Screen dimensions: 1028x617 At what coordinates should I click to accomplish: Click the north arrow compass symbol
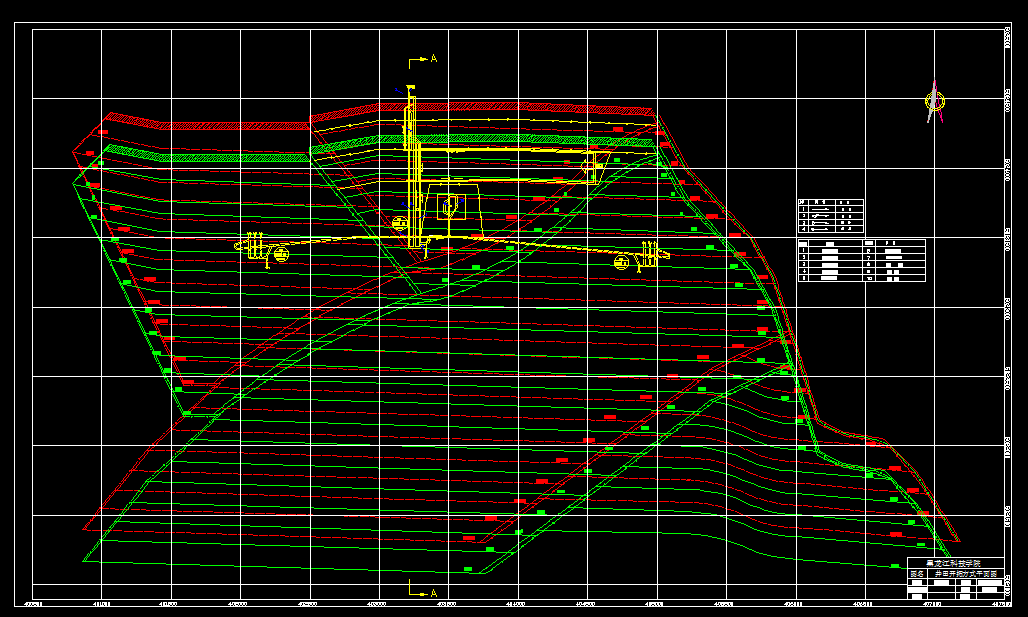935,102
